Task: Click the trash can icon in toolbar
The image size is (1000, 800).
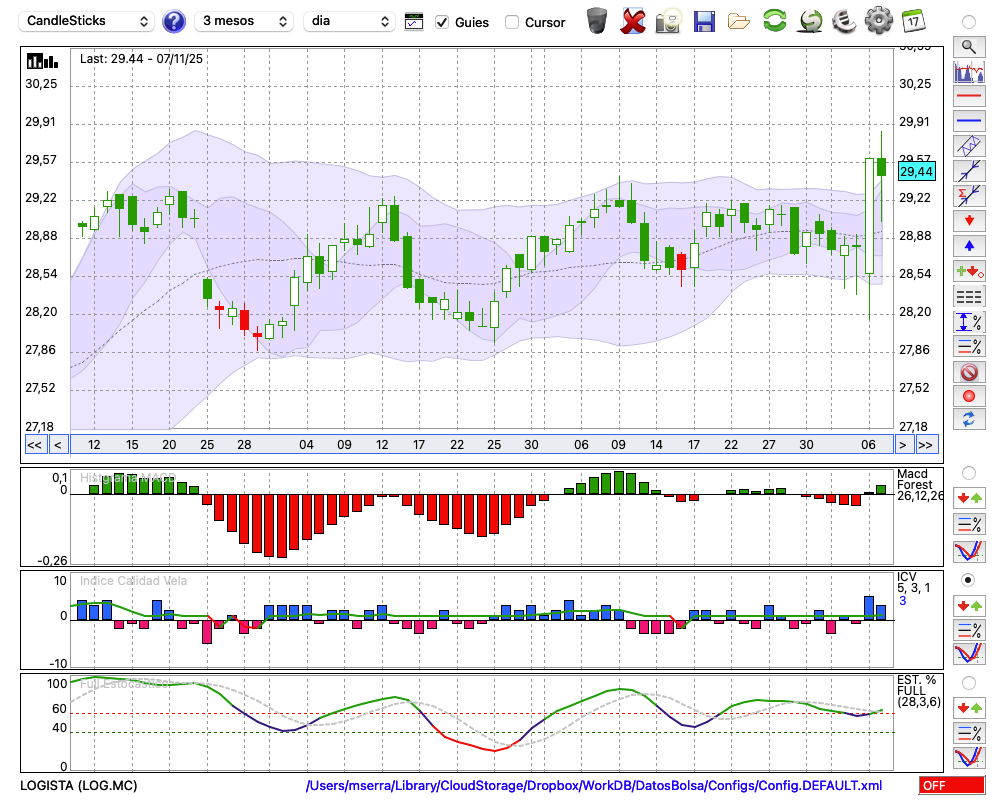Action: tap(597, 21)
